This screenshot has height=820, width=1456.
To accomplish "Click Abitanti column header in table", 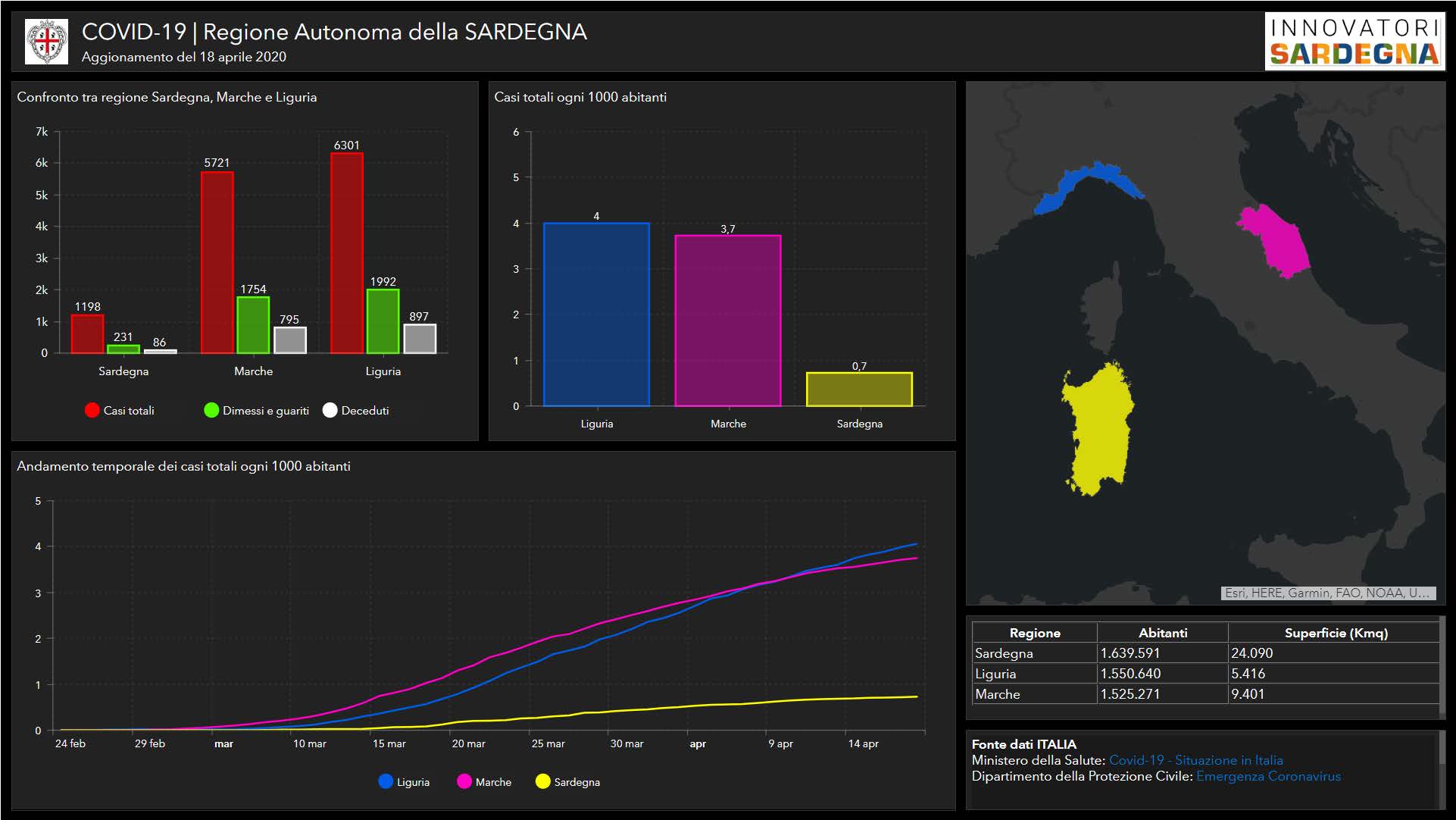I will pos(1162,633).
